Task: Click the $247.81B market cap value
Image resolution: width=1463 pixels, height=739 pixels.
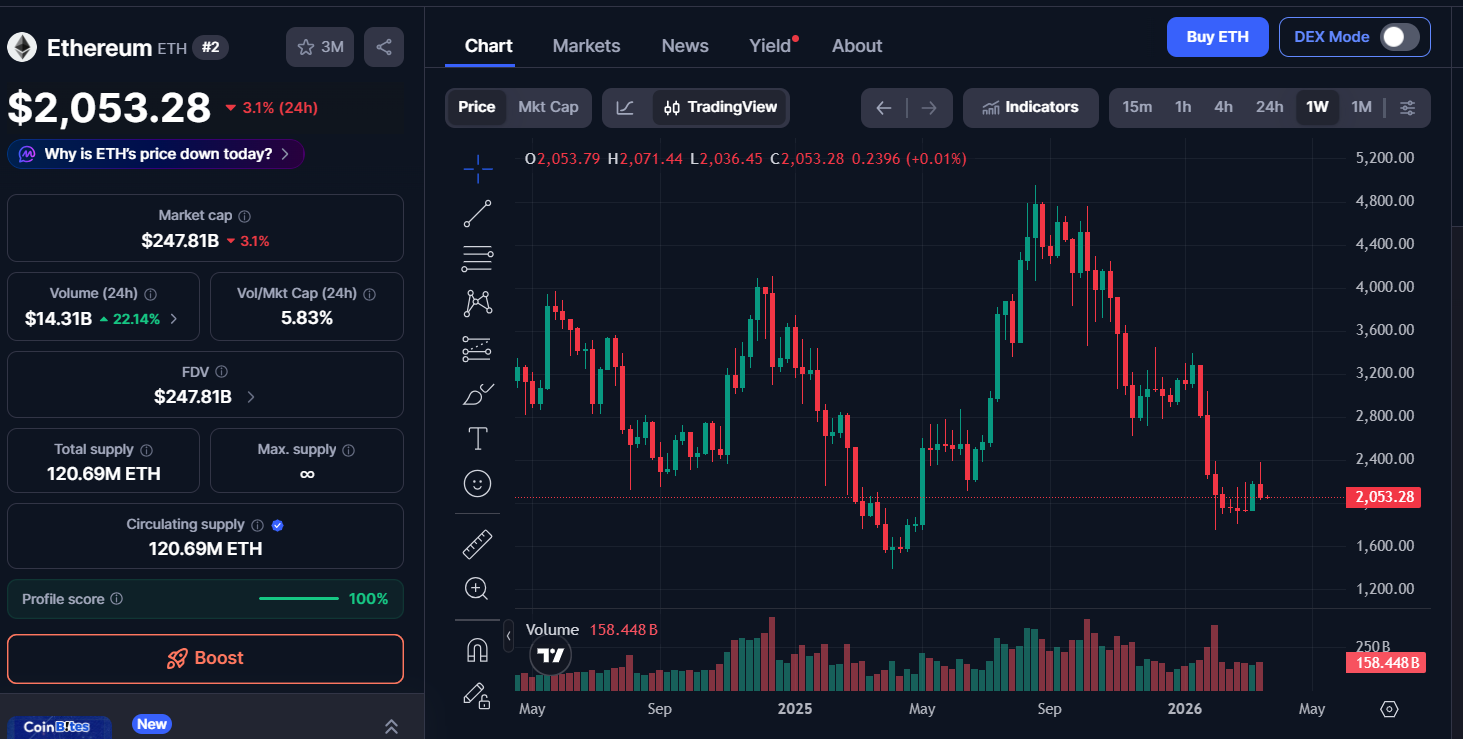Action: click(x=180, y=241)
